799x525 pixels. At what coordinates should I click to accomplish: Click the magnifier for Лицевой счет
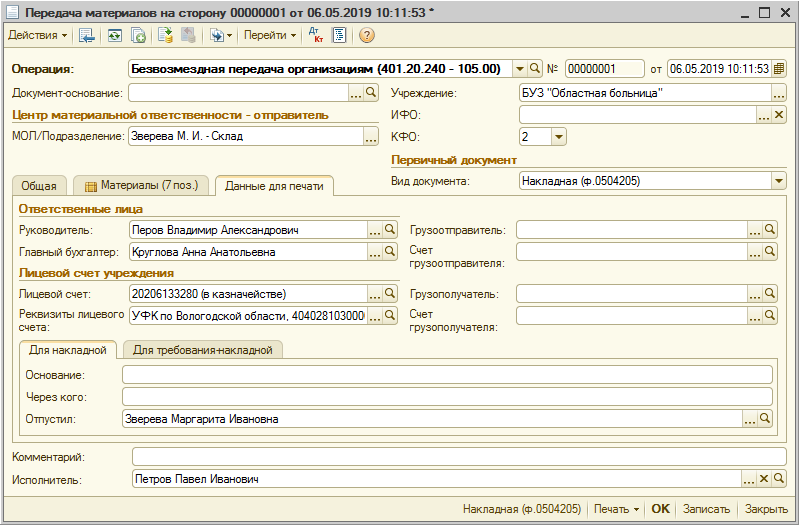click(390, 294)
